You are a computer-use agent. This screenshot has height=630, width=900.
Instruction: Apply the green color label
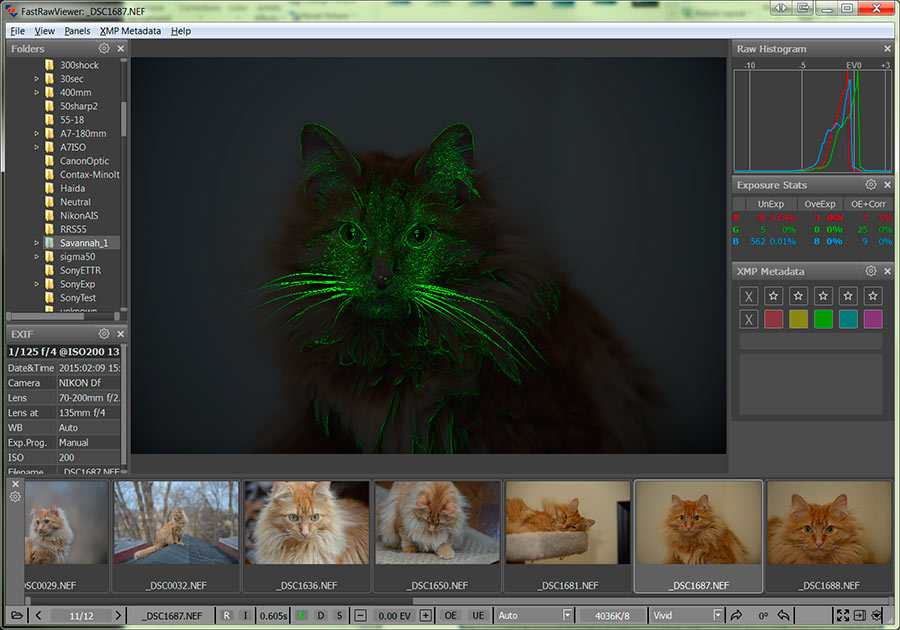pyautogui.click(x=823, y=319)
